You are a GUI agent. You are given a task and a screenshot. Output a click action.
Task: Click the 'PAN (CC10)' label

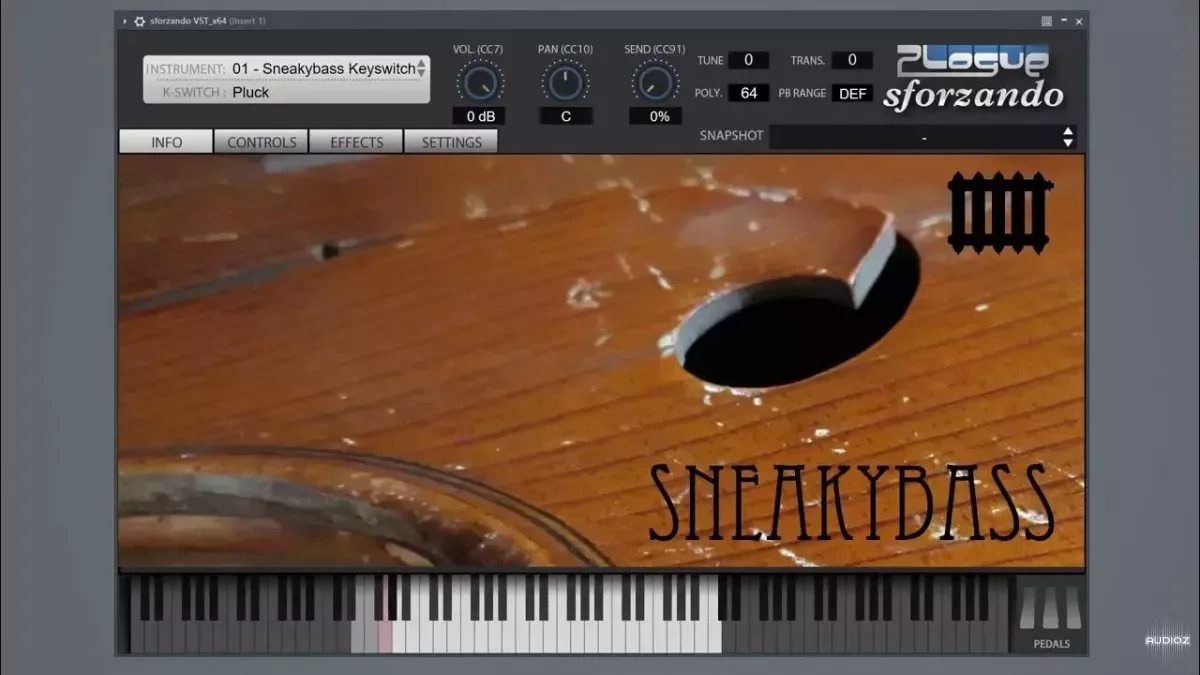[x=566, y=49]
